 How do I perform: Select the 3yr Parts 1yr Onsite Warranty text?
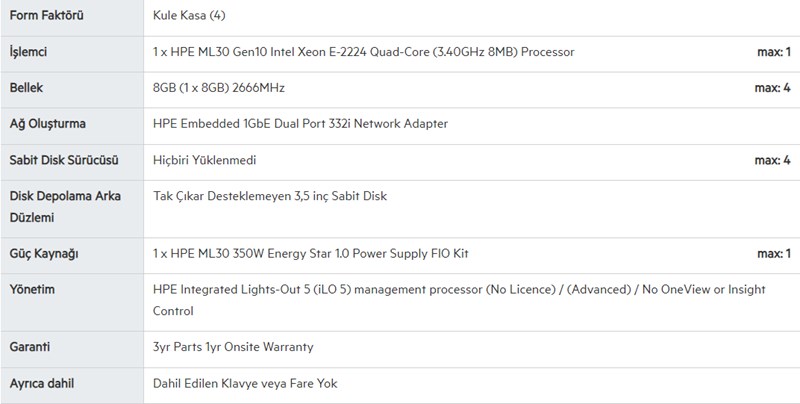coord(233,347)
